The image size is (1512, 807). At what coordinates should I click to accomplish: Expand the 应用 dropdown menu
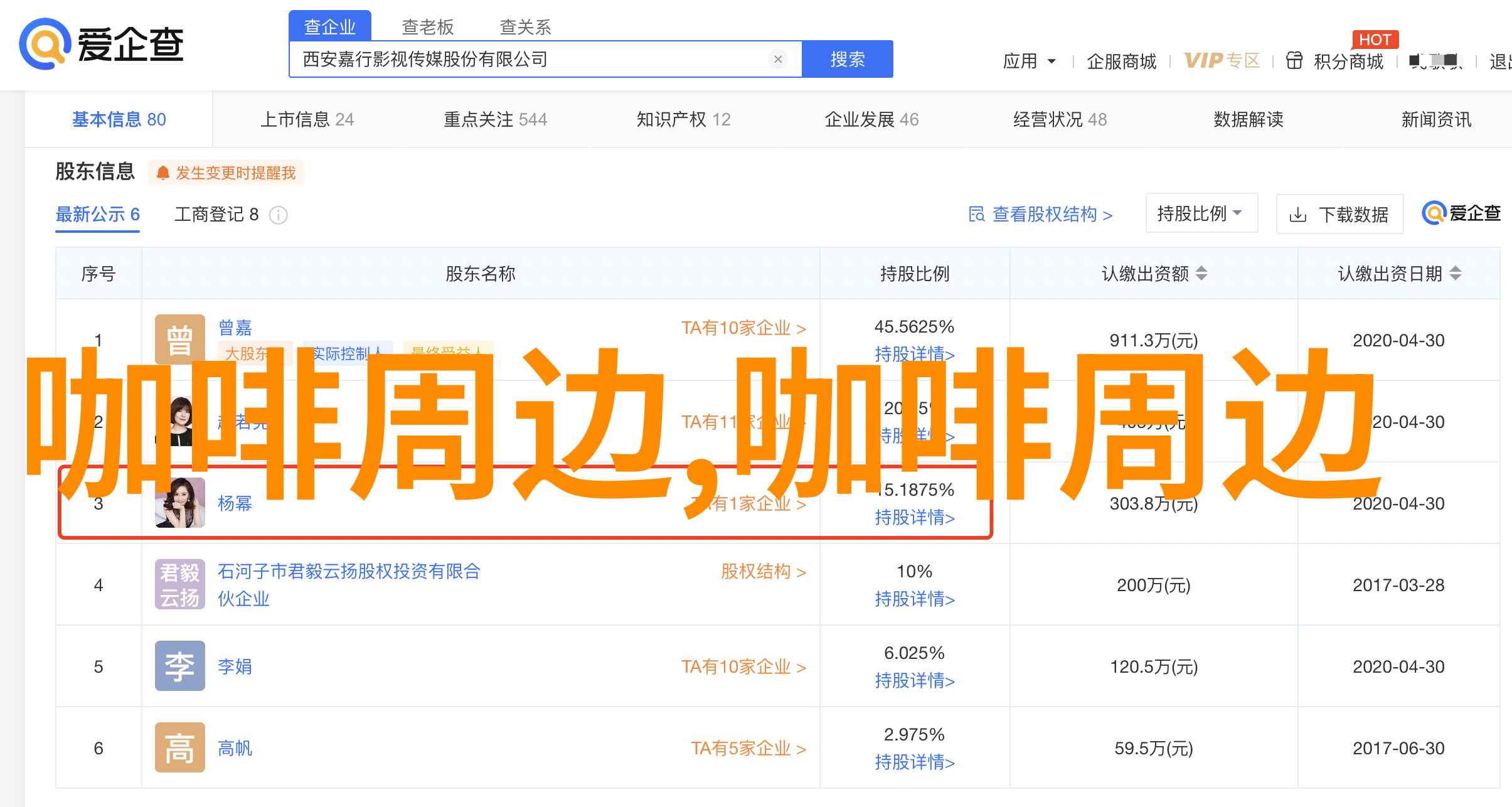[x=1030, y=61]
